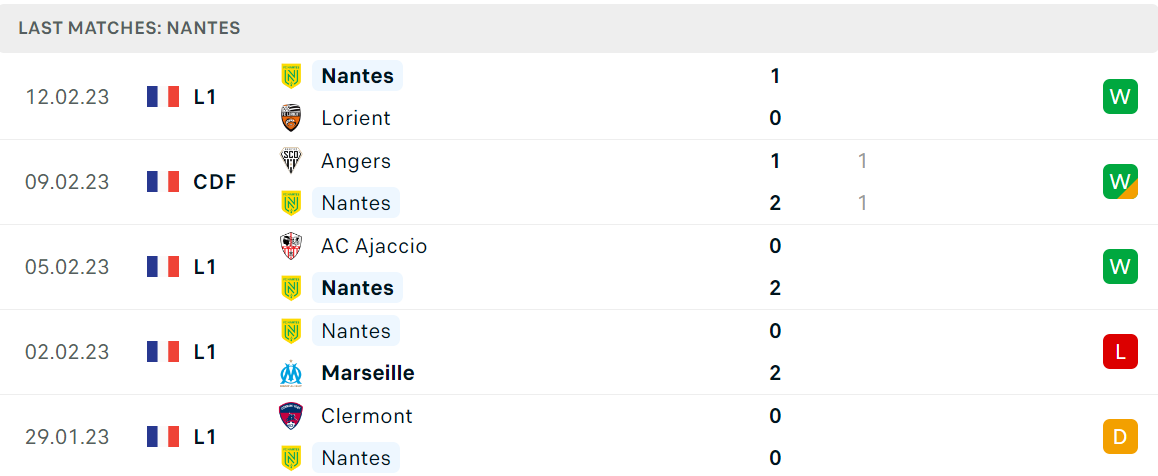Select the Angers team name
Viewport: 1158px width, 476px height.
click(356, 162)
